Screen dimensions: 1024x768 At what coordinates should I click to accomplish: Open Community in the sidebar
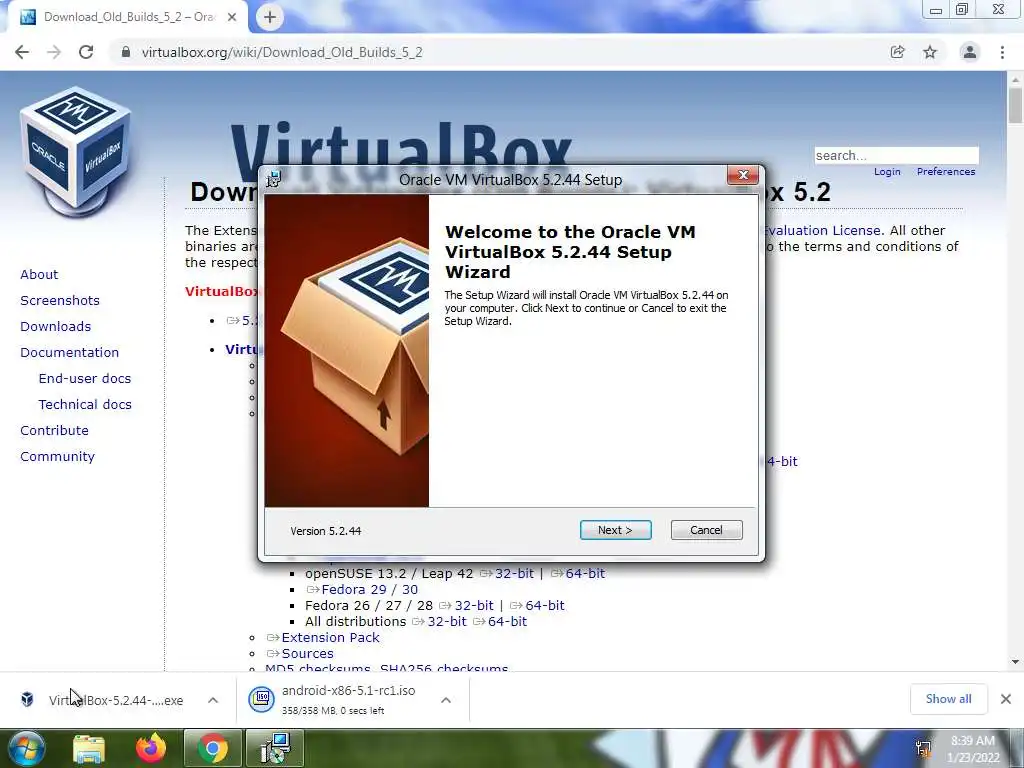click(57, 456)
